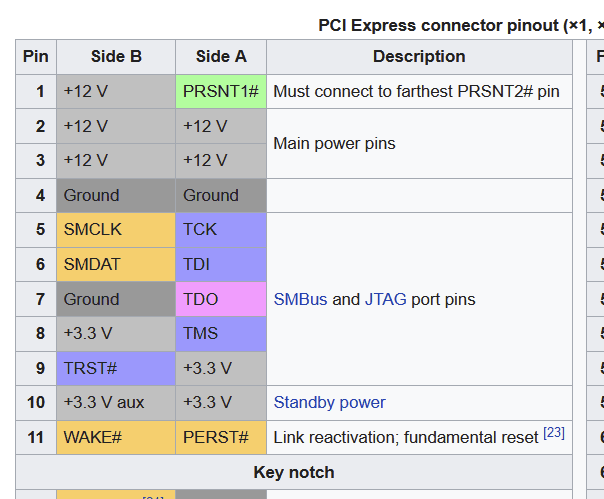Click pin number 11 row header
The height and width of the screenshot is (499, 604).
36,437
